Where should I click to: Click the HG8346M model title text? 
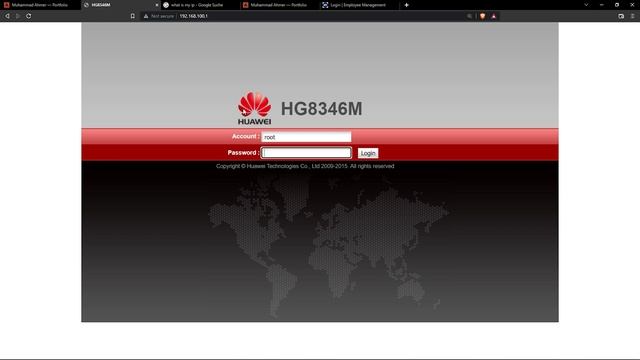point(322,109)
